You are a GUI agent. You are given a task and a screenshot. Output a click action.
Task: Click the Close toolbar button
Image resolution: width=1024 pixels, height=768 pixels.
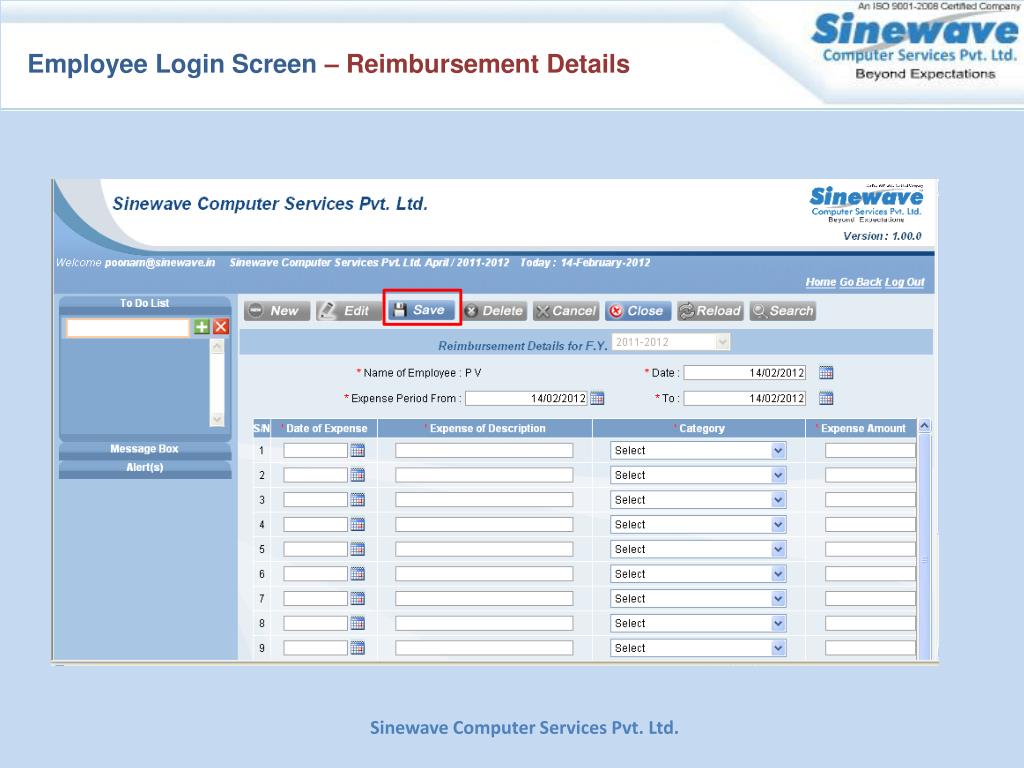tap(638, 311)
